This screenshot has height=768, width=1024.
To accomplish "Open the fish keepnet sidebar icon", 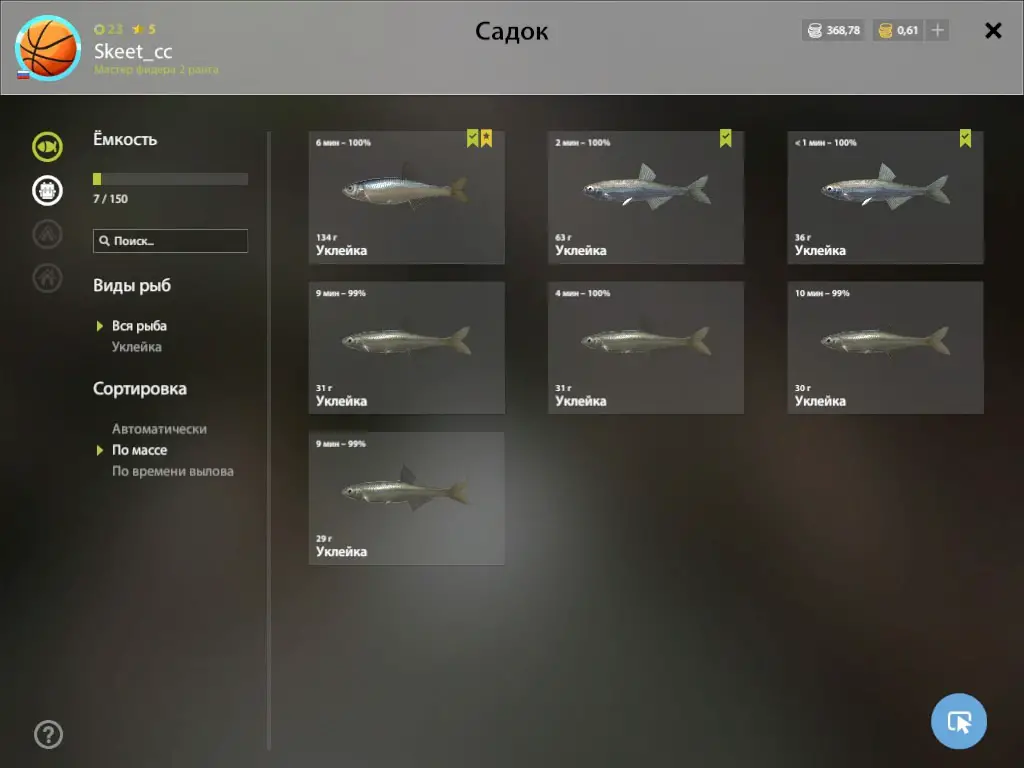I will pyautogui.click(x=48, y=146).
